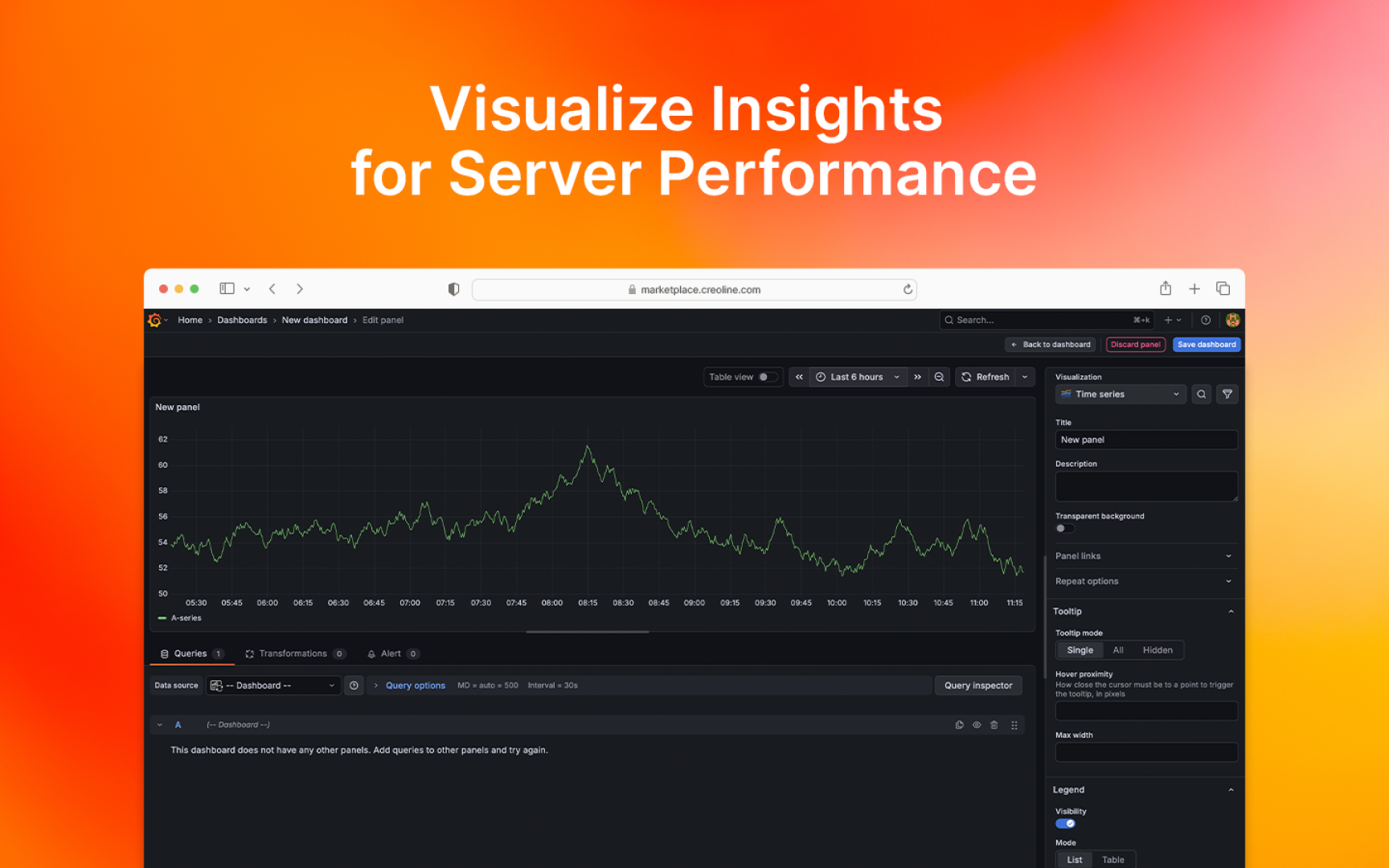Duplicate query A using copy icon

pyautogui.click(x=959, y=725)
